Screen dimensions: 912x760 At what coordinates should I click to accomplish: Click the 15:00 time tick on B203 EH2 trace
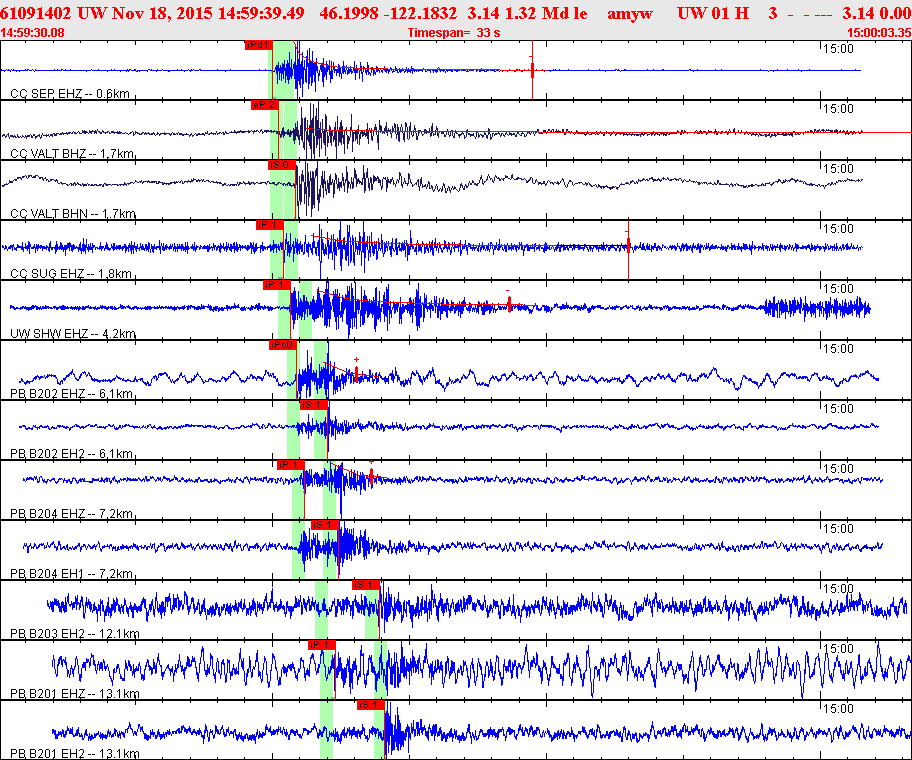pos(838,588)
